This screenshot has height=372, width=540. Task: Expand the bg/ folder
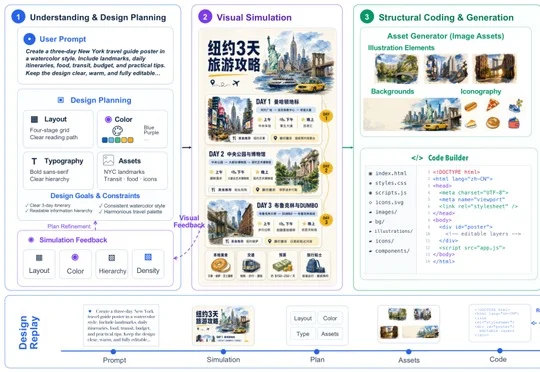pos(377,221)
